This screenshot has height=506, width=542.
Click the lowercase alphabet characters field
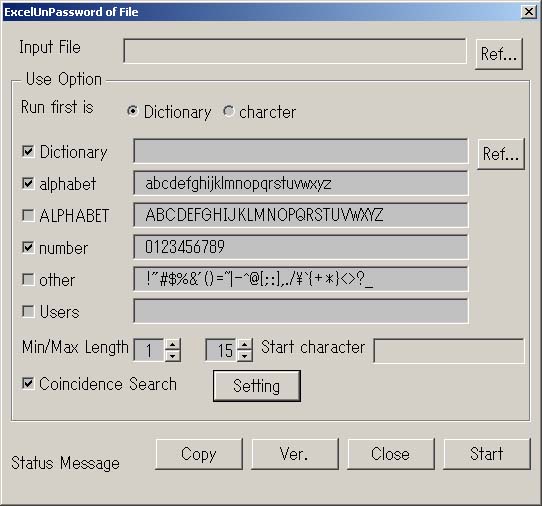[x=301, y=183]
